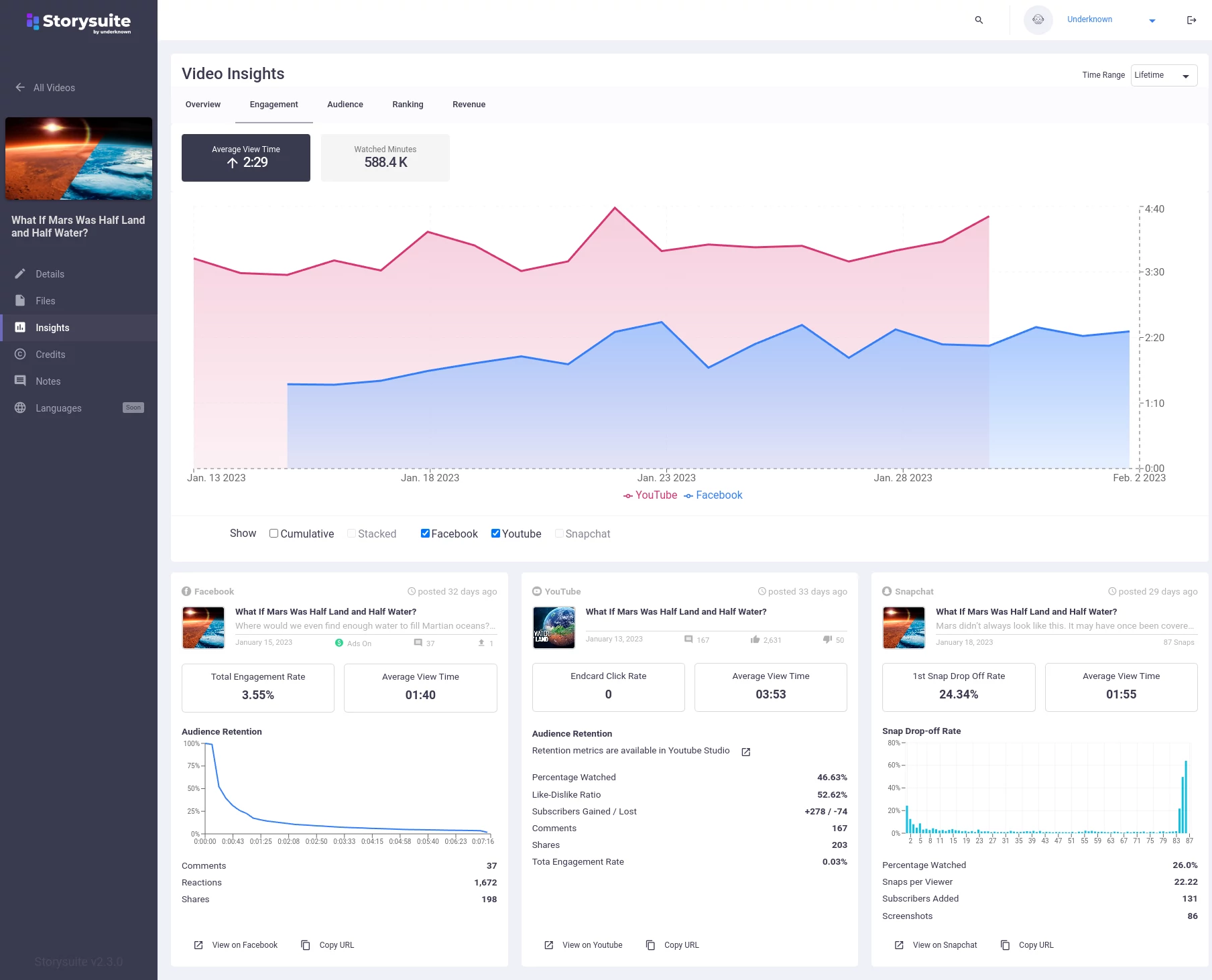Toggle YouTube series in chart legend

pos(650,495)
